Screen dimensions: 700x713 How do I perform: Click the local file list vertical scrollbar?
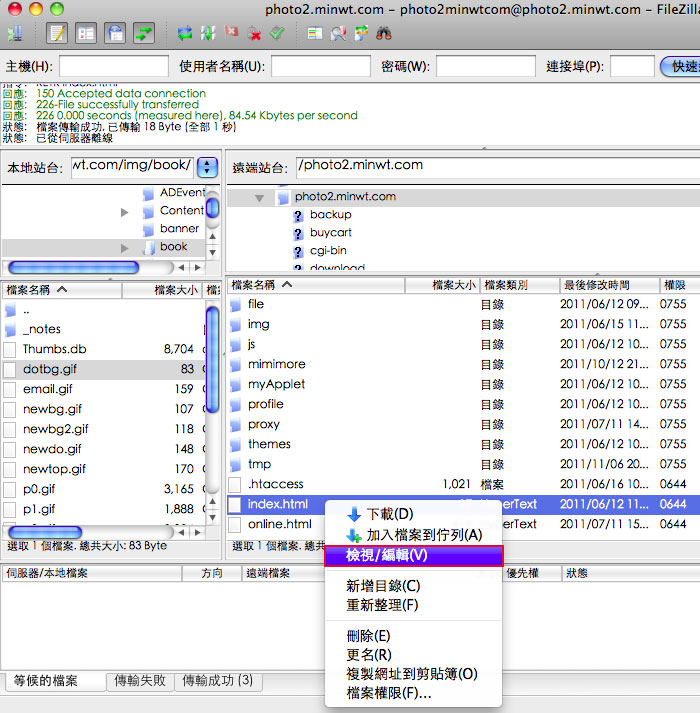point(212,360)
